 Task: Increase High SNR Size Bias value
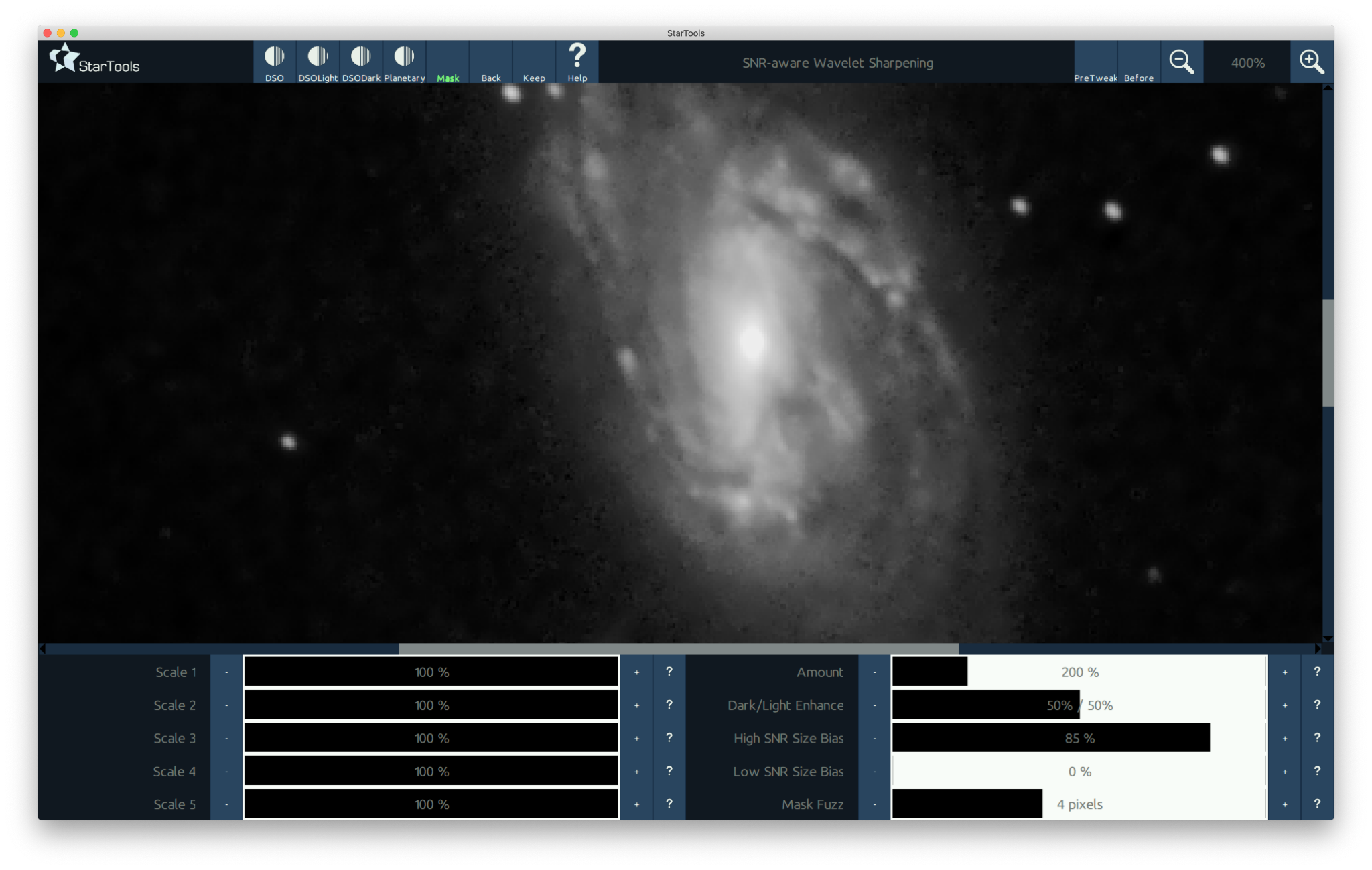[x=1284, y=738]
